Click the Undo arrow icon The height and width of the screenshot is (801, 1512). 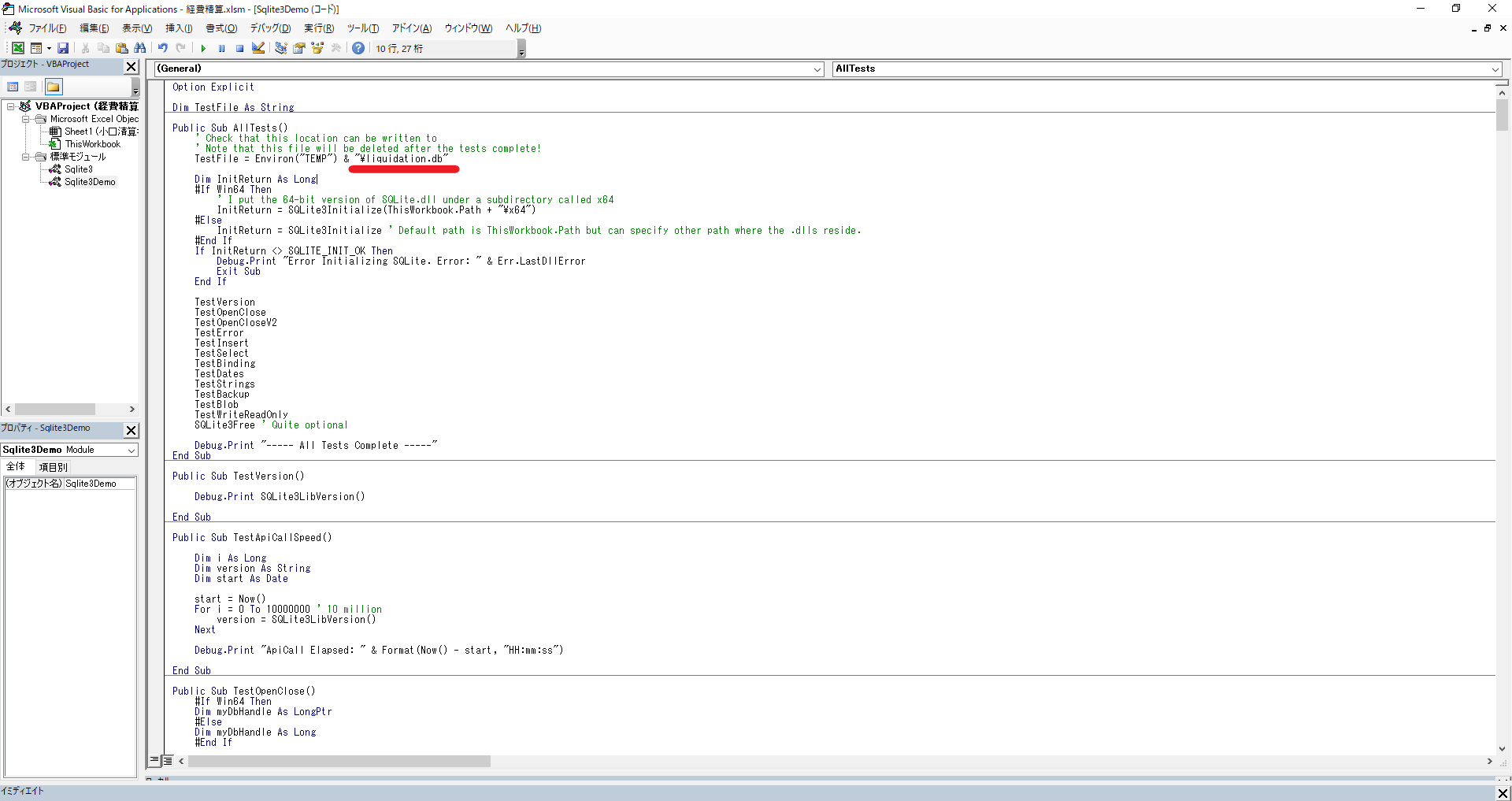point(162,48)
